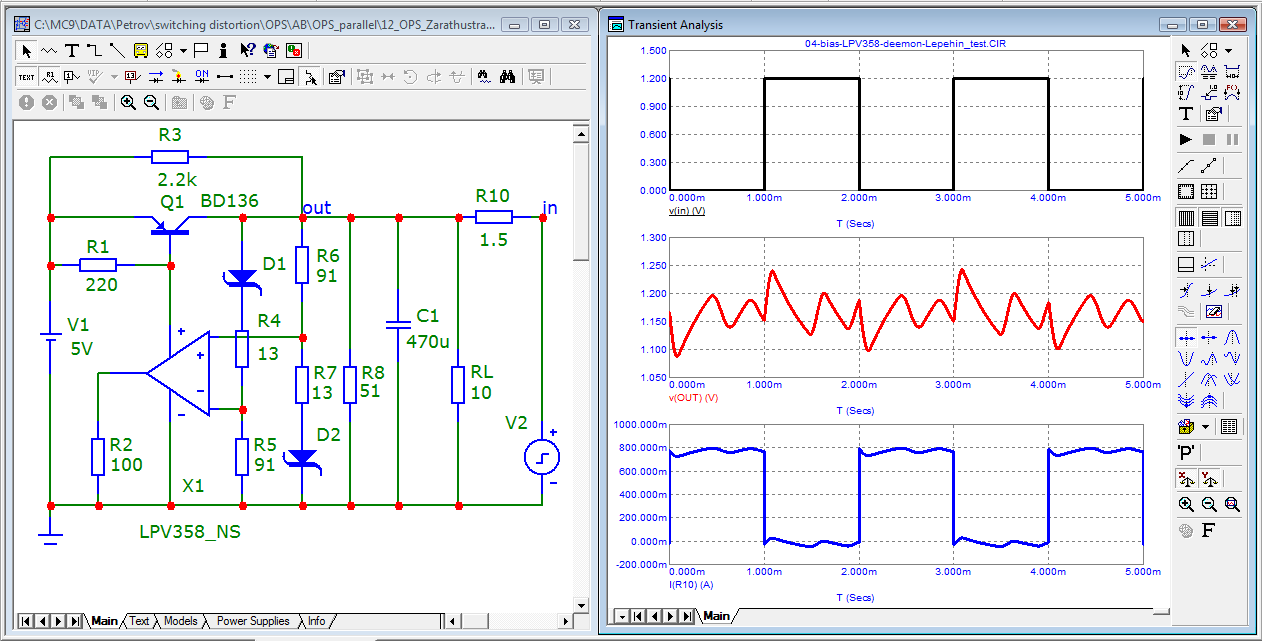Viewport: 1262px width, 641px height.
Task: Toggle same X scales button
Action: 1186,478
